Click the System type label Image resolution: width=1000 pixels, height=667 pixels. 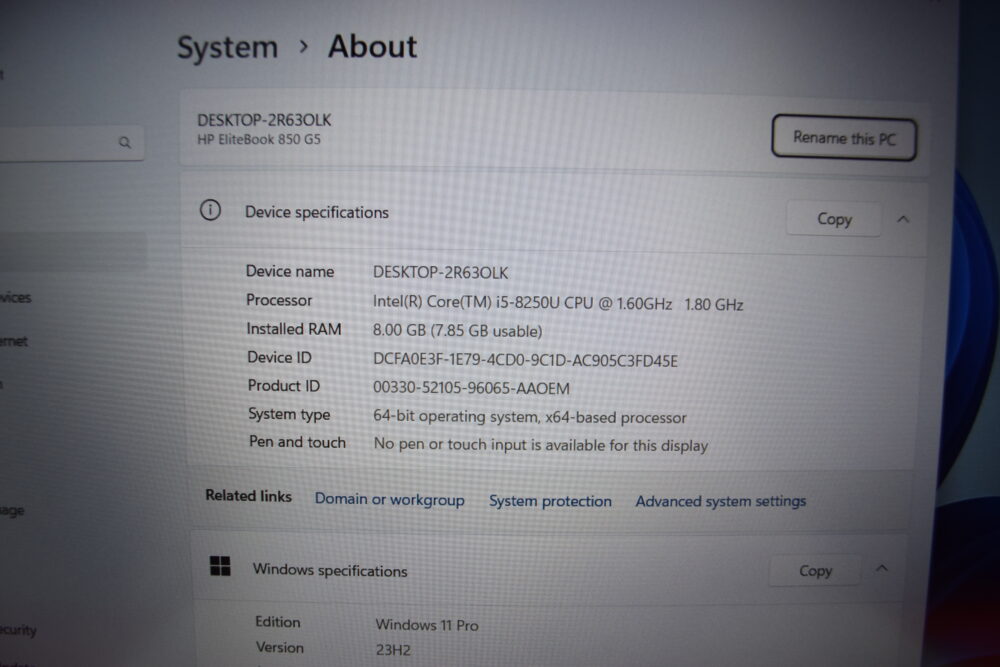(x=289, y=414)
